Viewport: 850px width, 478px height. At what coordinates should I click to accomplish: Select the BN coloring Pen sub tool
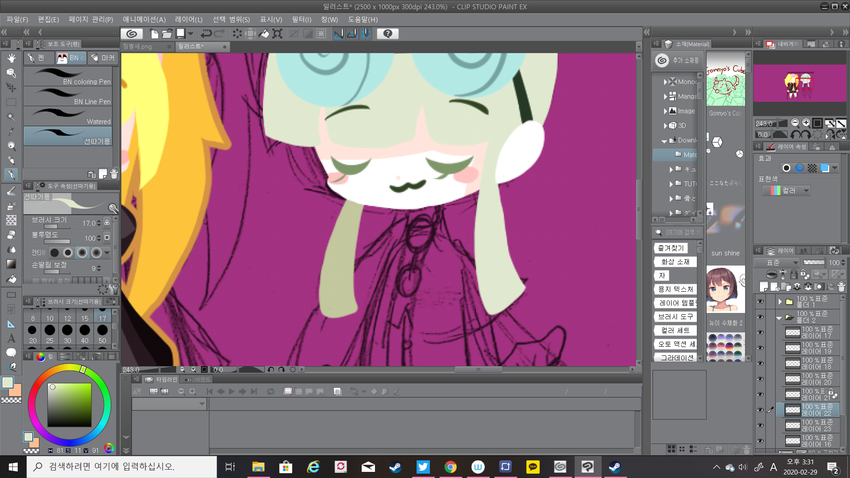(x=68, y=77)
